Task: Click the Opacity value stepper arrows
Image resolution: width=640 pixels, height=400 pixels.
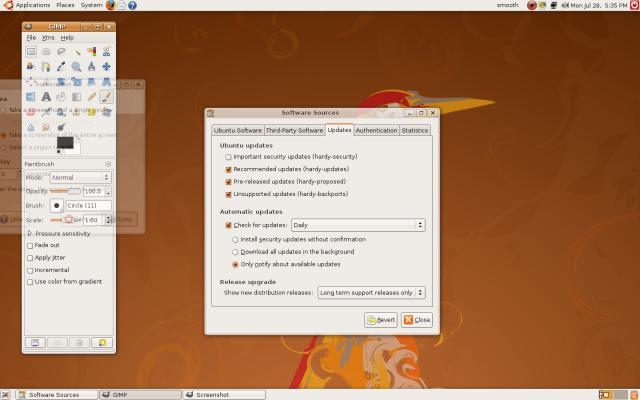Action: click(x=108, y=191)
